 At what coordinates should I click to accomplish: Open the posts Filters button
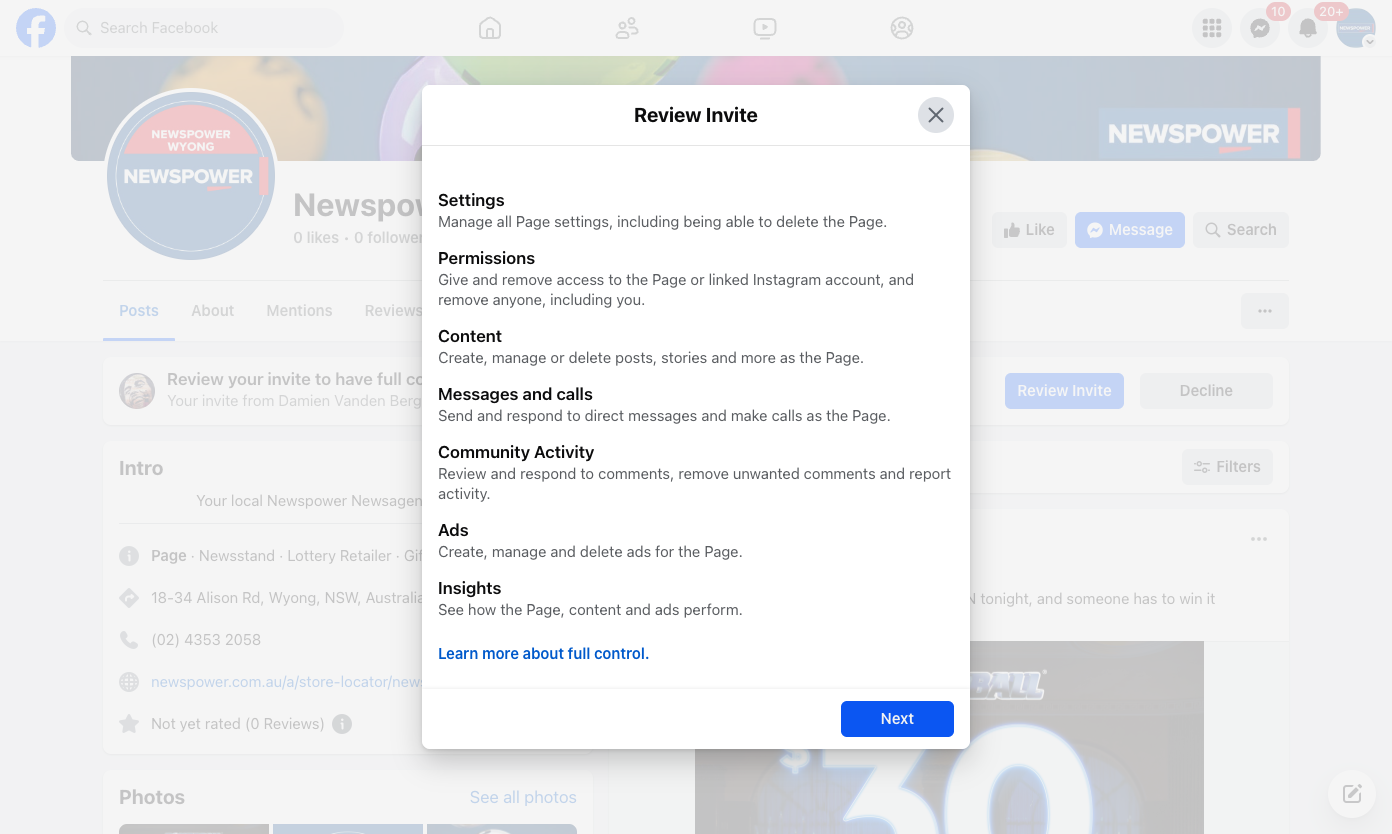(1227, 467)
